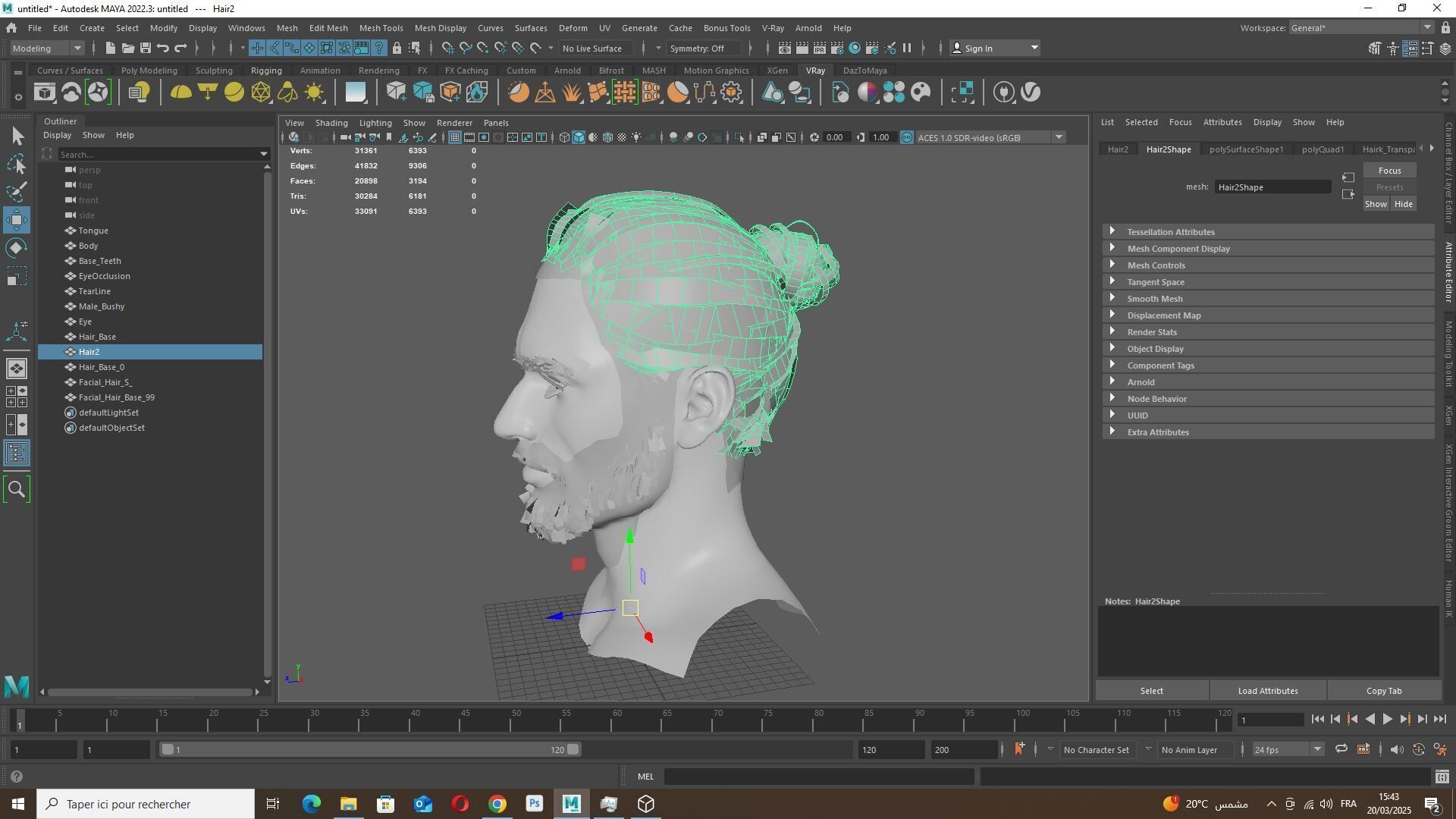1456x819 pixels.
Task: Click the mesh name field Hair2Shape
Action: tap(1272, 187)
